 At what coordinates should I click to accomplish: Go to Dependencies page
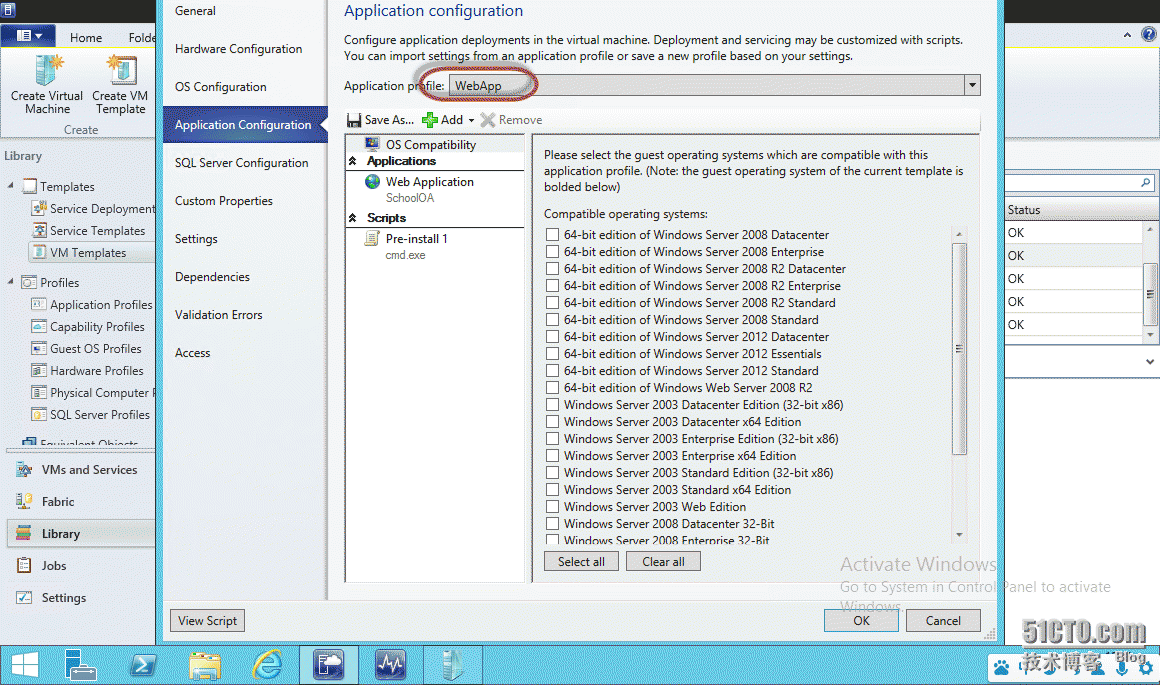212,277
